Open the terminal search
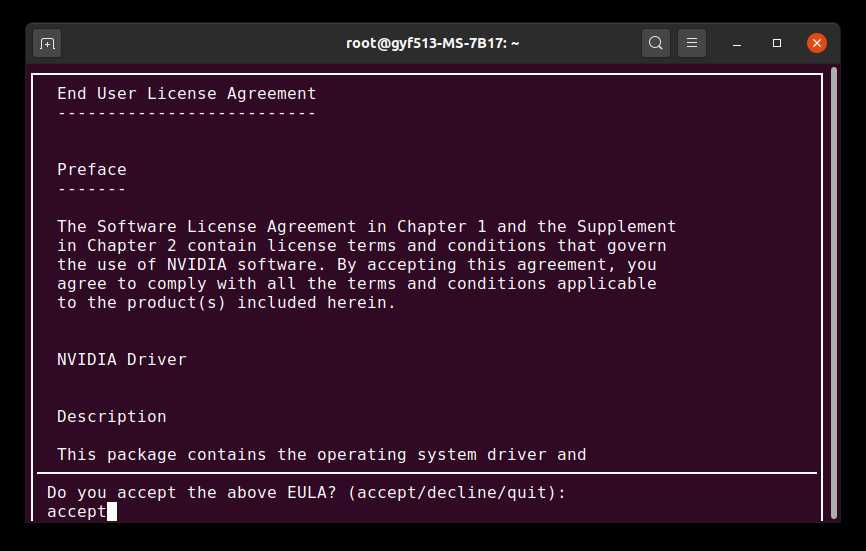The width and height of the screenshot is (866, 551). click(x=656, y=43)
